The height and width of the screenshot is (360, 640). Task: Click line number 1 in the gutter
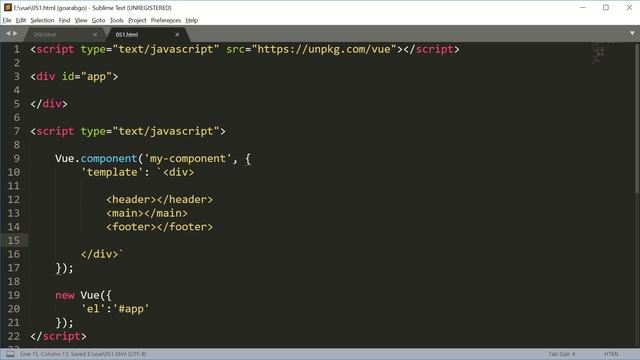(16, 49)
